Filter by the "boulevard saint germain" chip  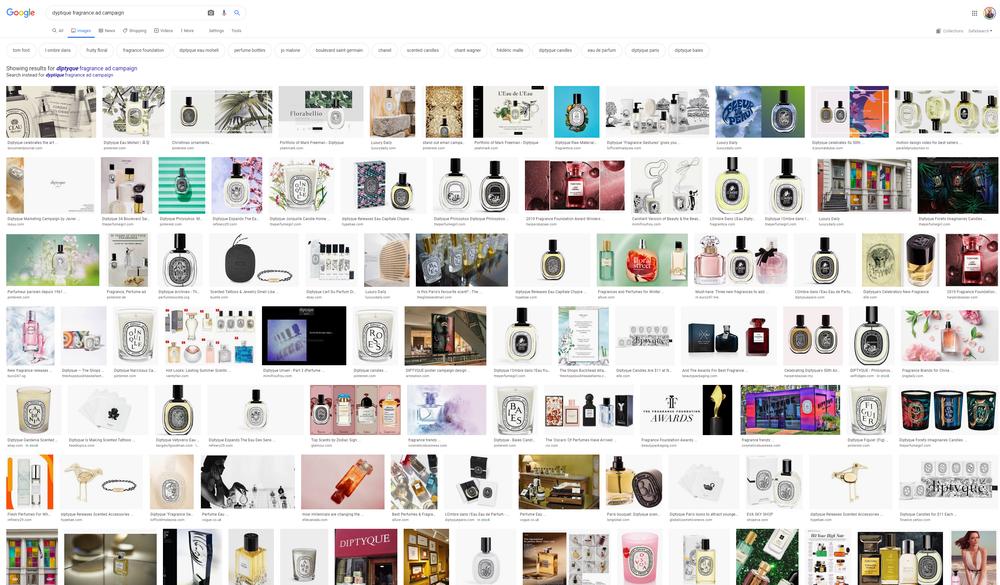coord(339,50)
